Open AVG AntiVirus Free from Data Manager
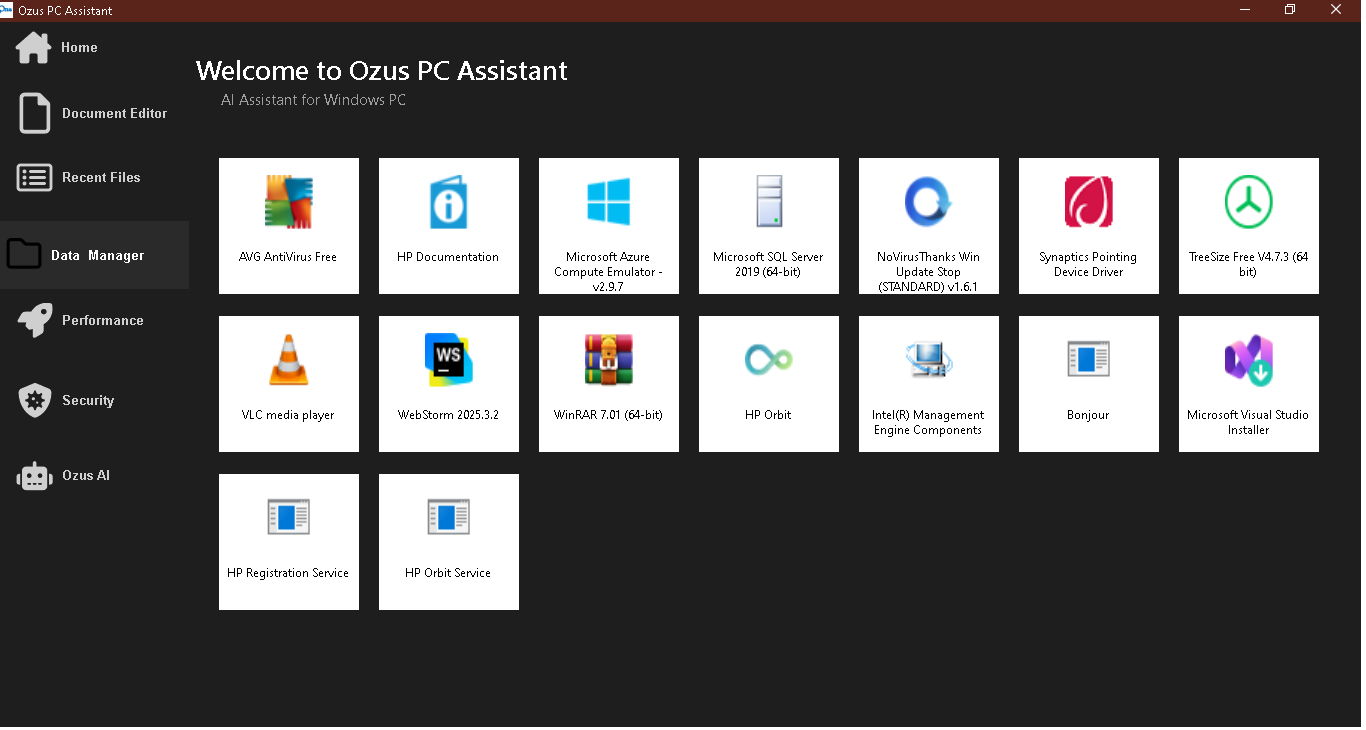This screenshot has width=1366, height=730. pyautogui.click(x=288, y=225)
